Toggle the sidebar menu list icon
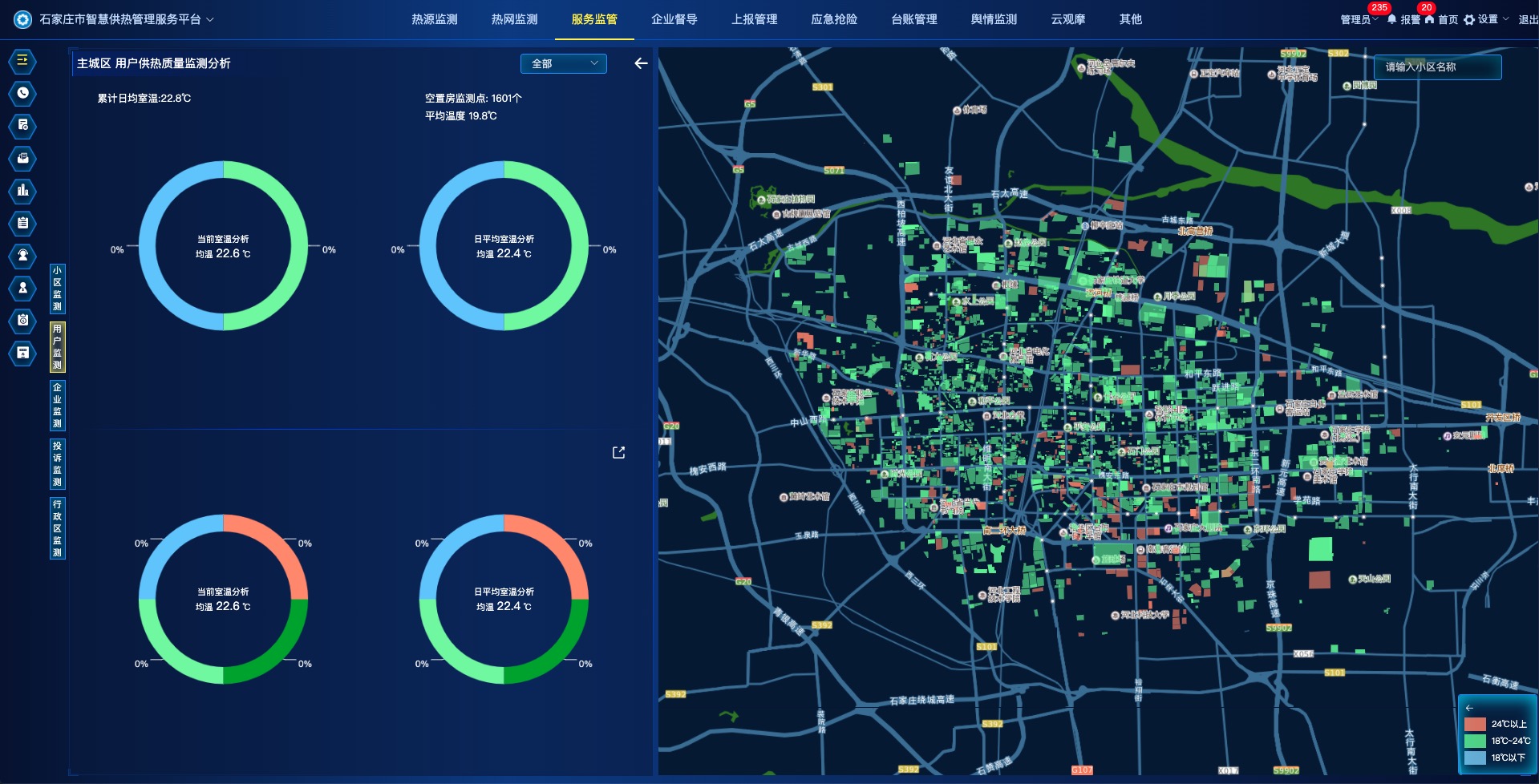The image size is (1539, 784). (x=22, y=60)
